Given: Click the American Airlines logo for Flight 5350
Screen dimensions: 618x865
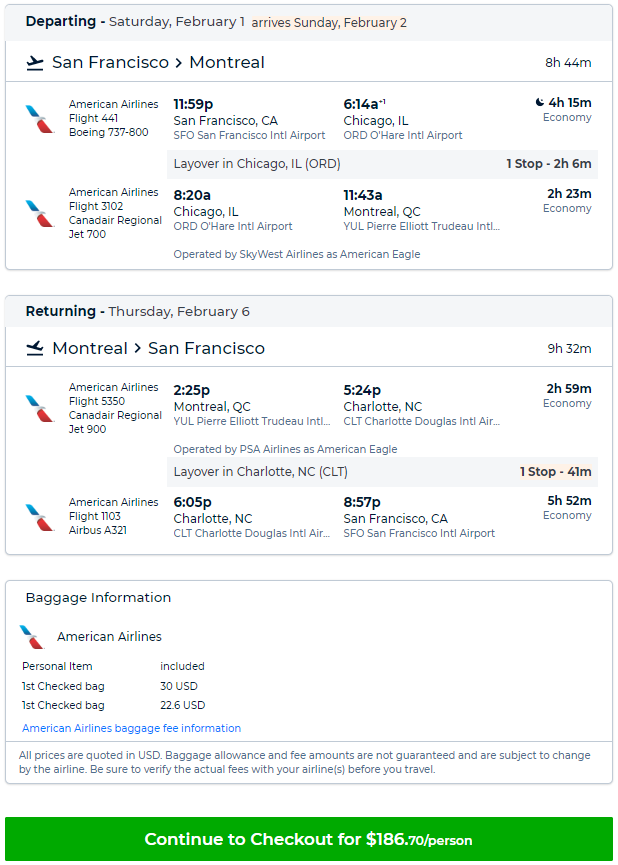Looking at the screenshot, I should click(x=39, y=408).
